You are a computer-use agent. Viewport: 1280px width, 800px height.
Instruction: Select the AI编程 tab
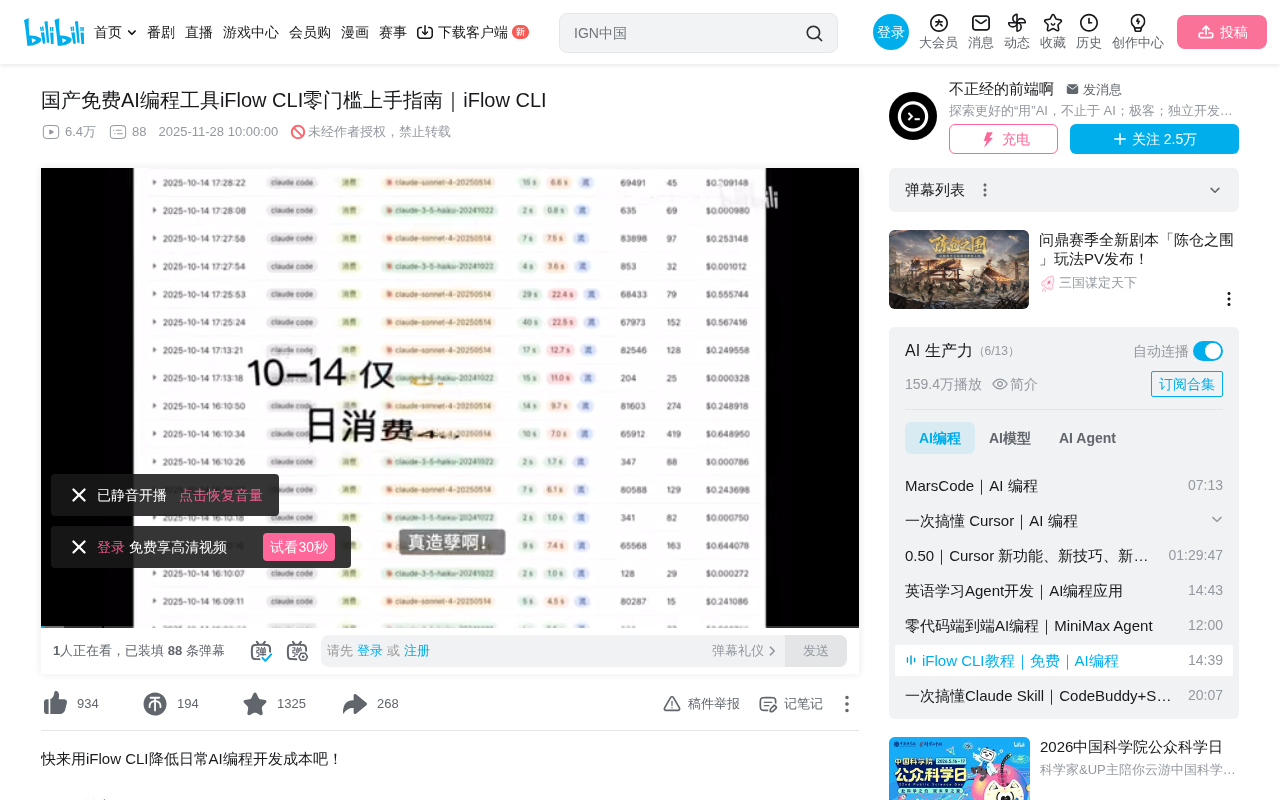tap(940, 438)
